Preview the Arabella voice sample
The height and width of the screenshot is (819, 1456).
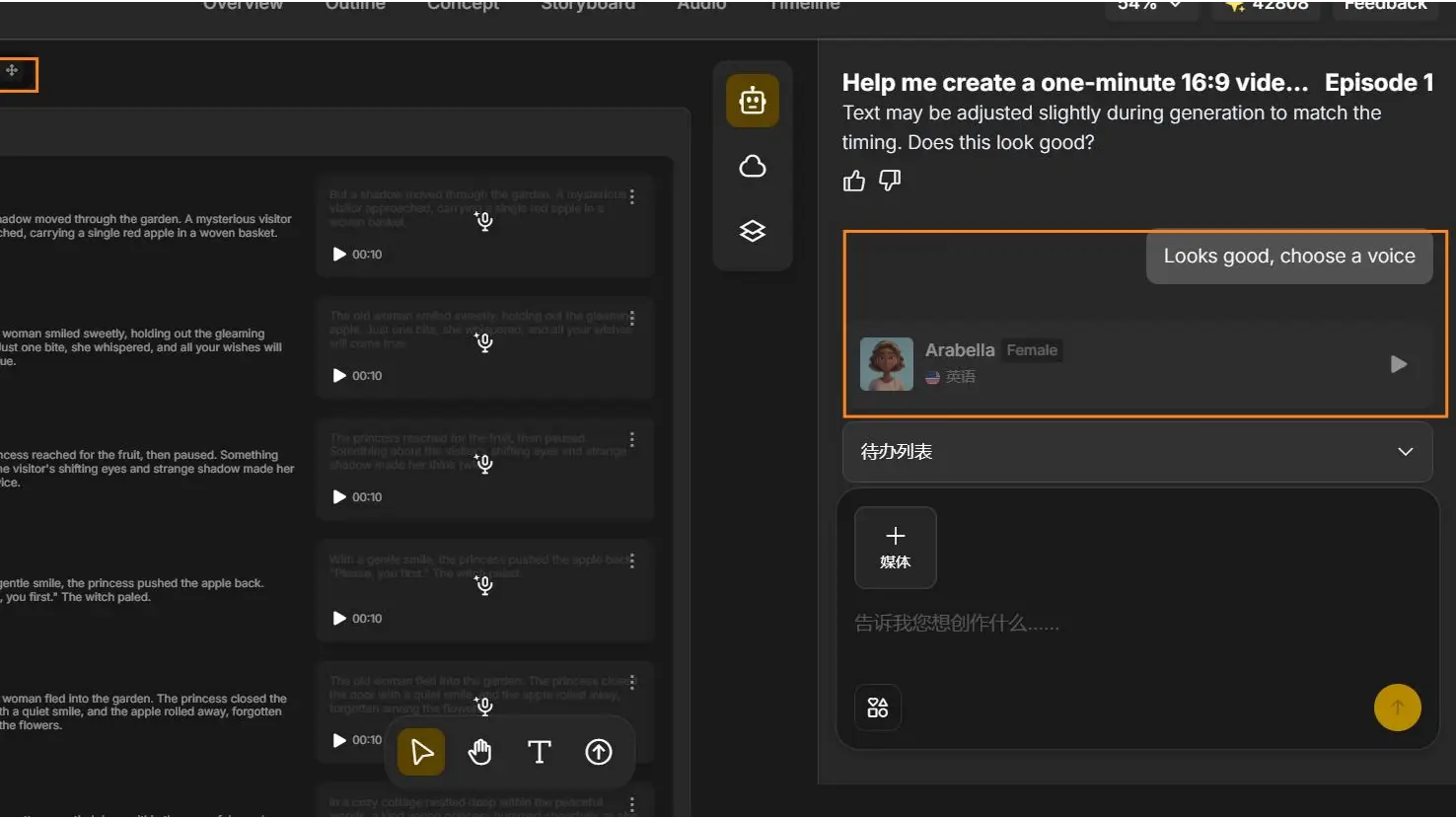(x=1399, y=364)
